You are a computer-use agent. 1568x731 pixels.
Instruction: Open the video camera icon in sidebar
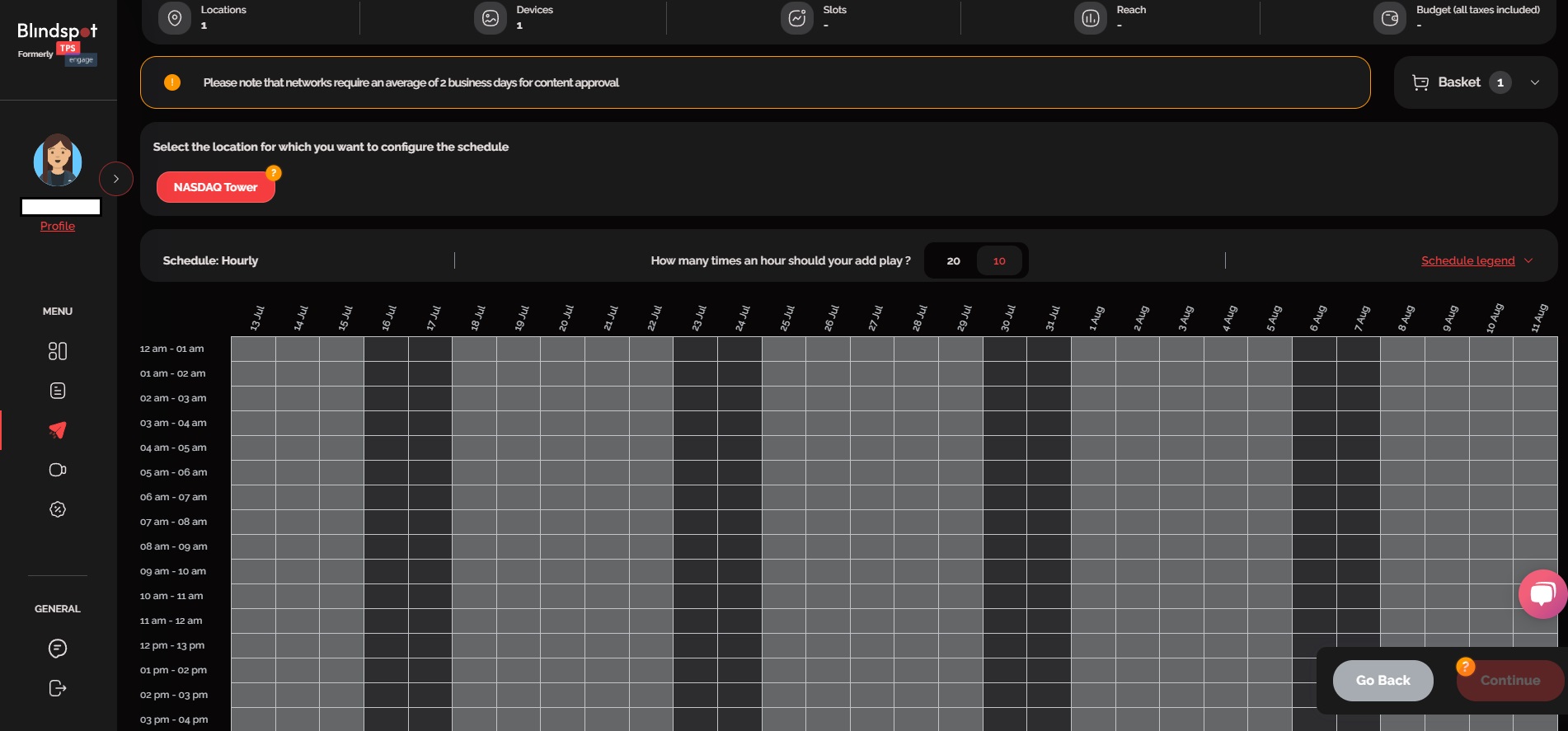58,470
